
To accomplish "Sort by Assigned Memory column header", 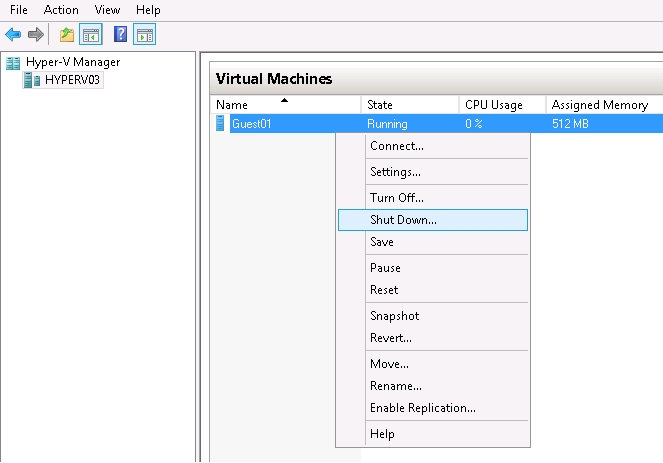I will coord(605,104).
